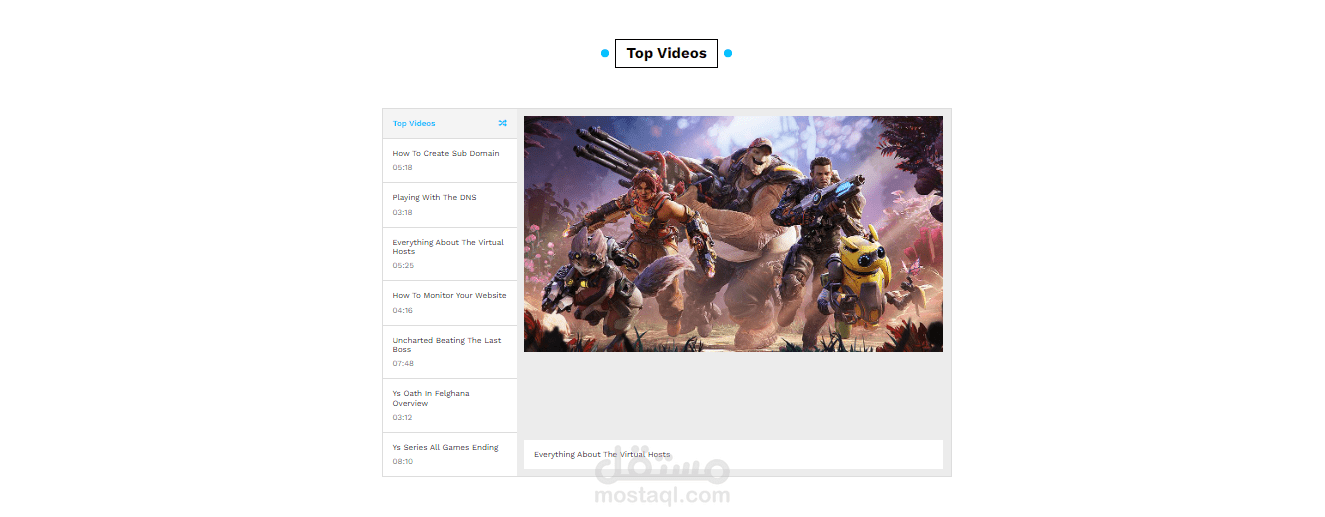
Task: Select the How To Create Sub Domain video
Action: tap(450, 160)
